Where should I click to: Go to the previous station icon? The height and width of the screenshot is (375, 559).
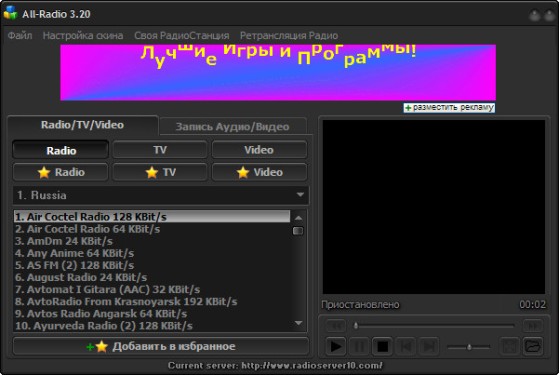[406, 346]
